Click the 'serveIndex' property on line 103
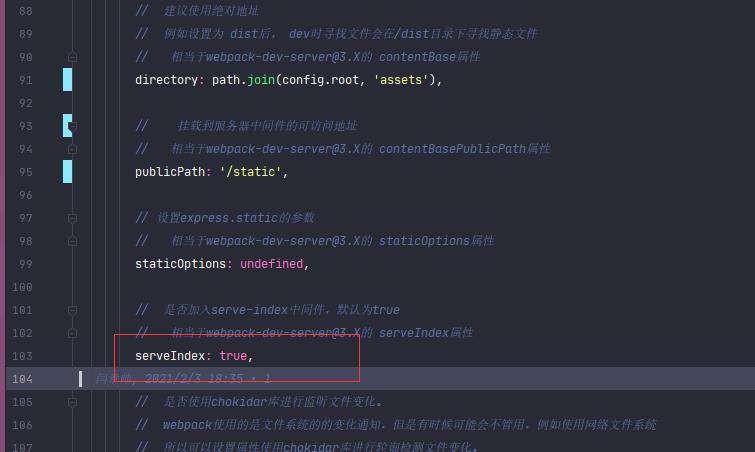The height and width of the screenshot is (452, 755). tap(170, 356)
